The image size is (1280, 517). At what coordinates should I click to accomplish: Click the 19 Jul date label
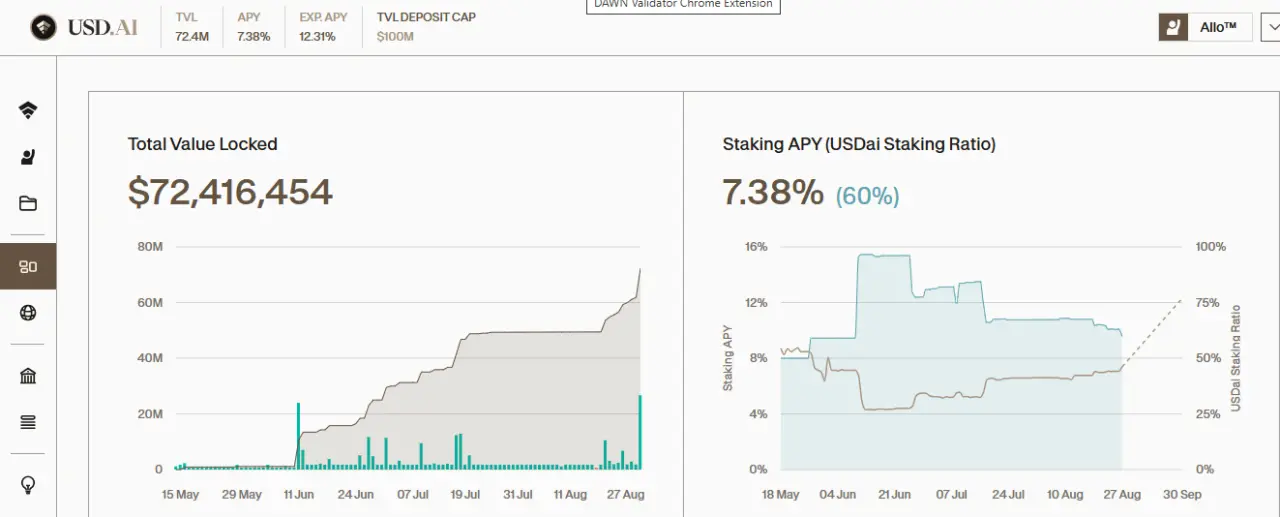tap(466, 494)
